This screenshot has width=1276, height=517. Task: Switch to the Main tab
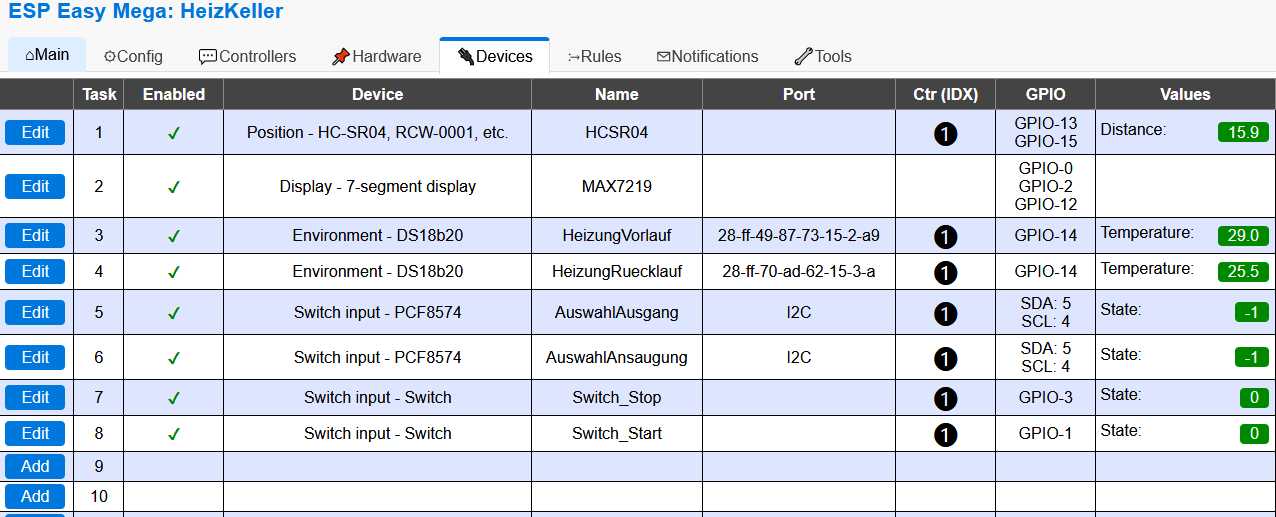click(x=47, y=55)
